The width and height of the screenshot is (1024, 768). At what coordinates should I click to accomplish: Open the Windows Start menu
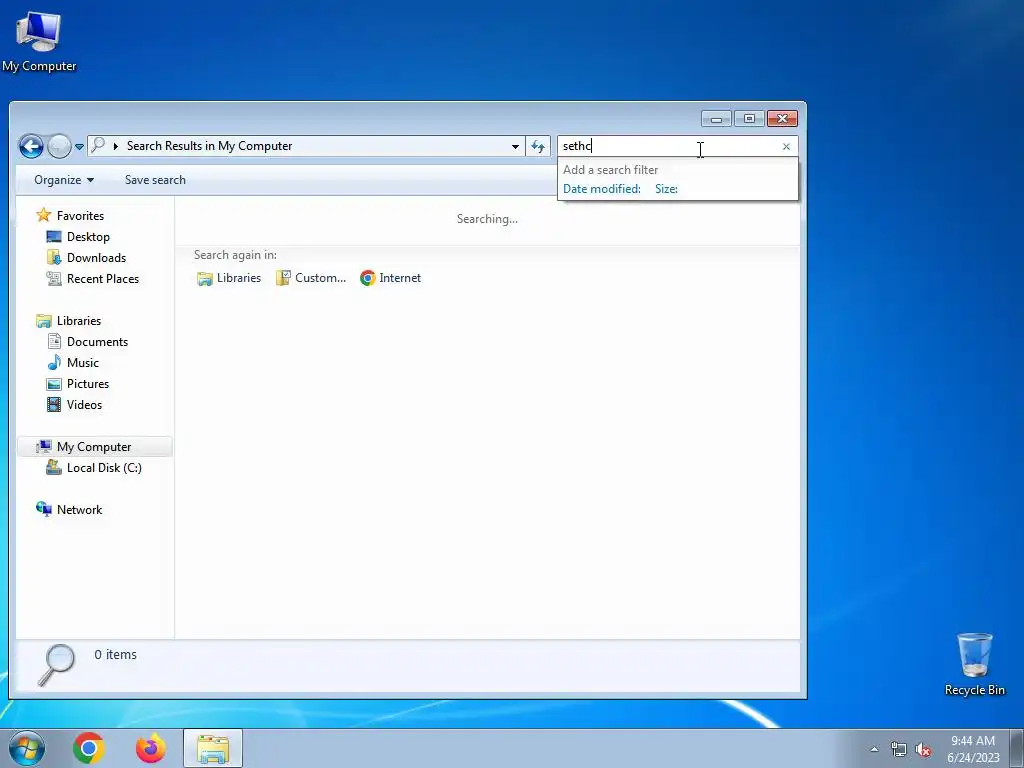click(27, 748)
